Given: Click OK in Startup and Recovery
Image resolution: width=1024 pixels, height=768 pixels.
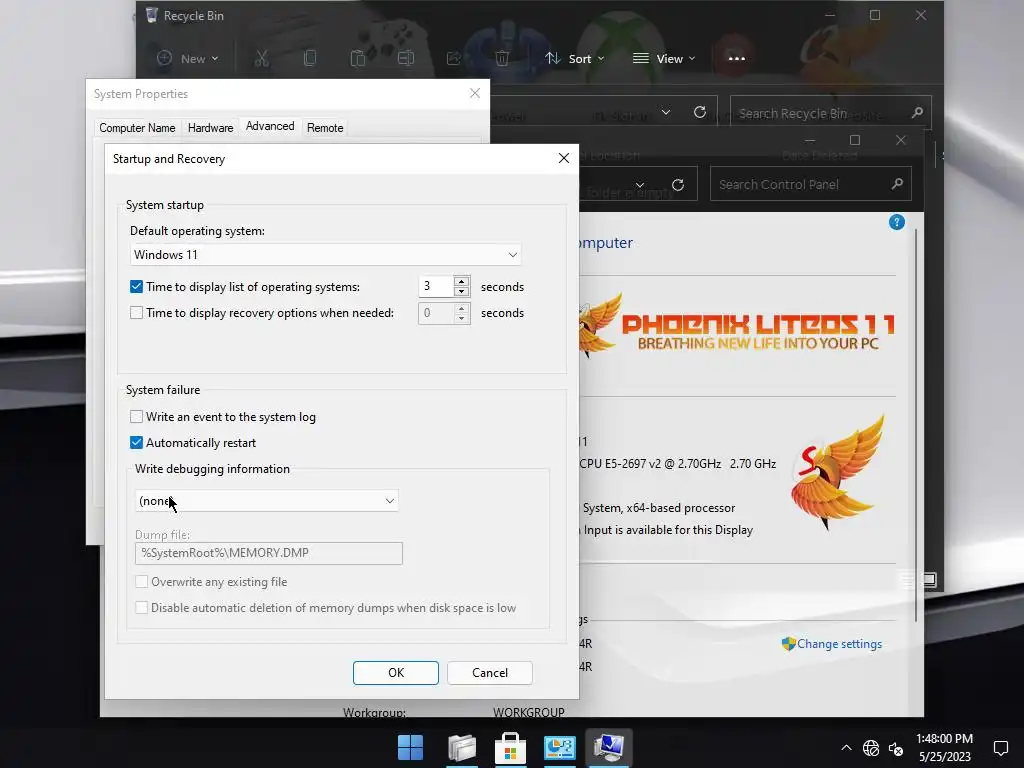Looking at the screenshot, I should tap(396, 673).
